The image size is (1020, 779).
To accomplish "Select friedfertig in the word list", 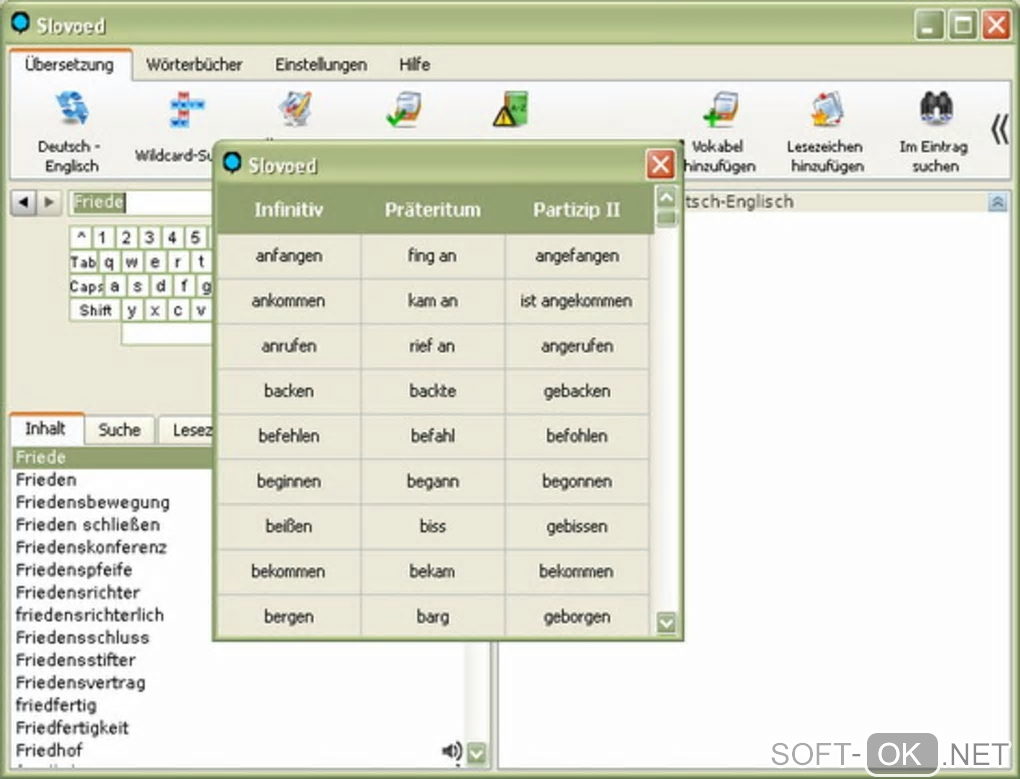I will [x=57, y=706].
